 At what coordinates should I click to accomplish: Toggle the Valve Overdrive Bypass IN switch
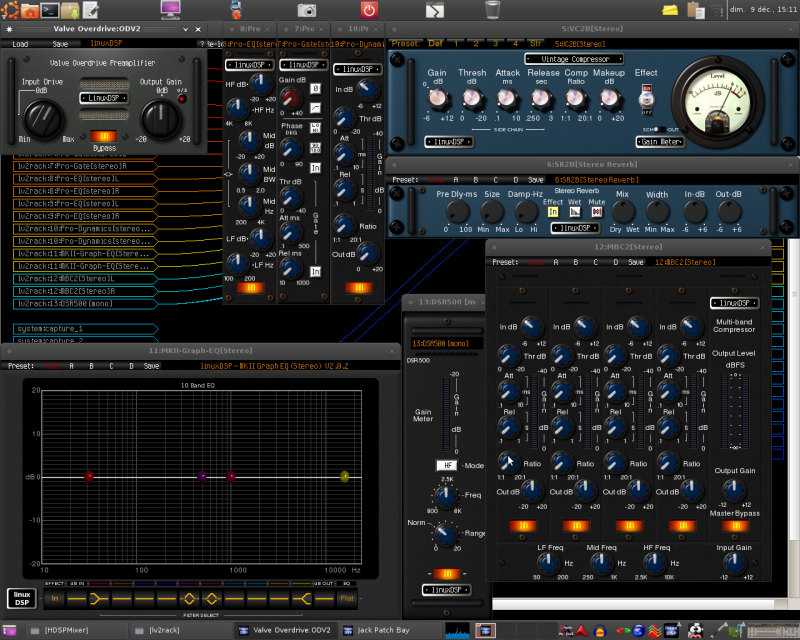pyautogui.click(x=102, y=136)
